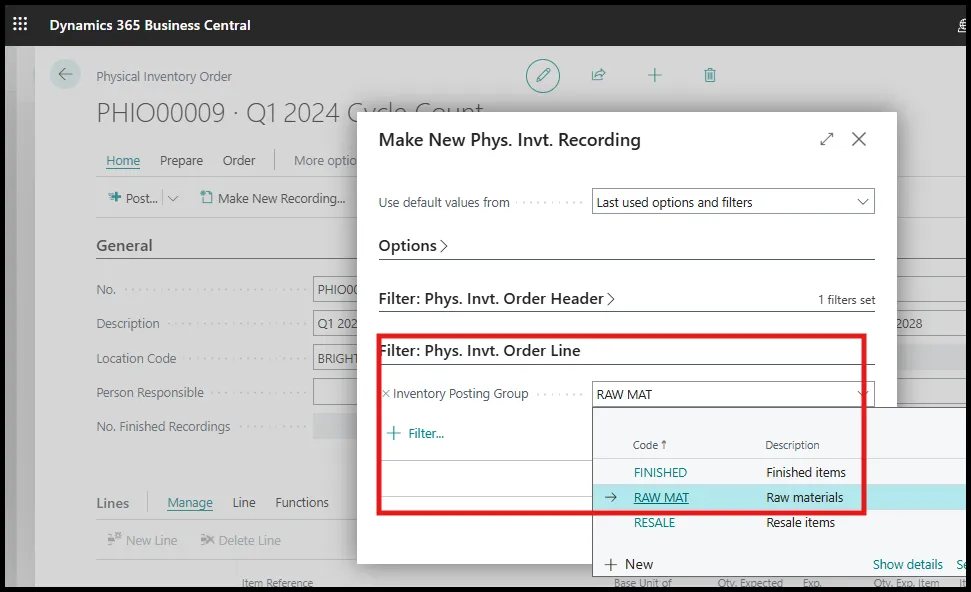Open the Post split-button dropdown arrow
This screenshot has height=592, width=971.
tap(173, 198)
